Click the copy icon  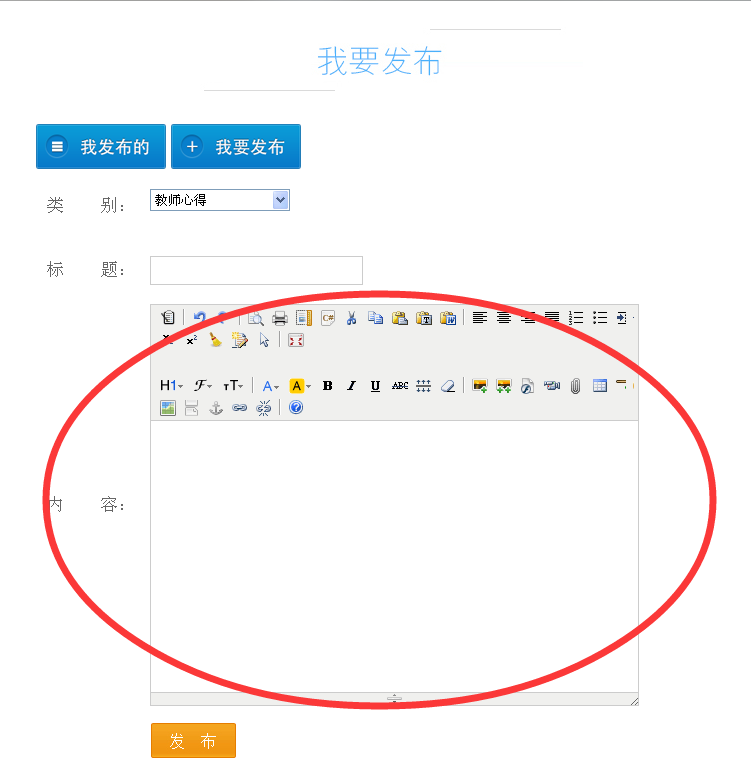(x=376, y=318)
